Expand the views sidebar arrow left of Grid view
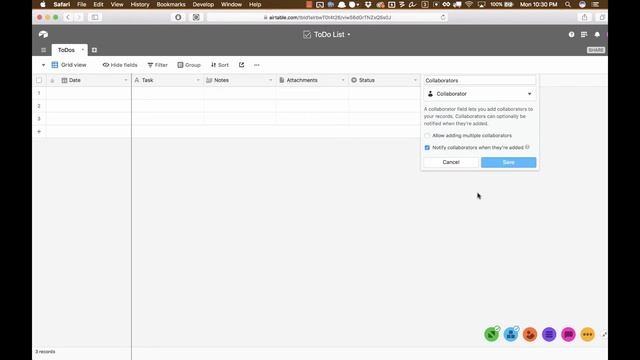The image size is (640, 360). click(43, 65)
